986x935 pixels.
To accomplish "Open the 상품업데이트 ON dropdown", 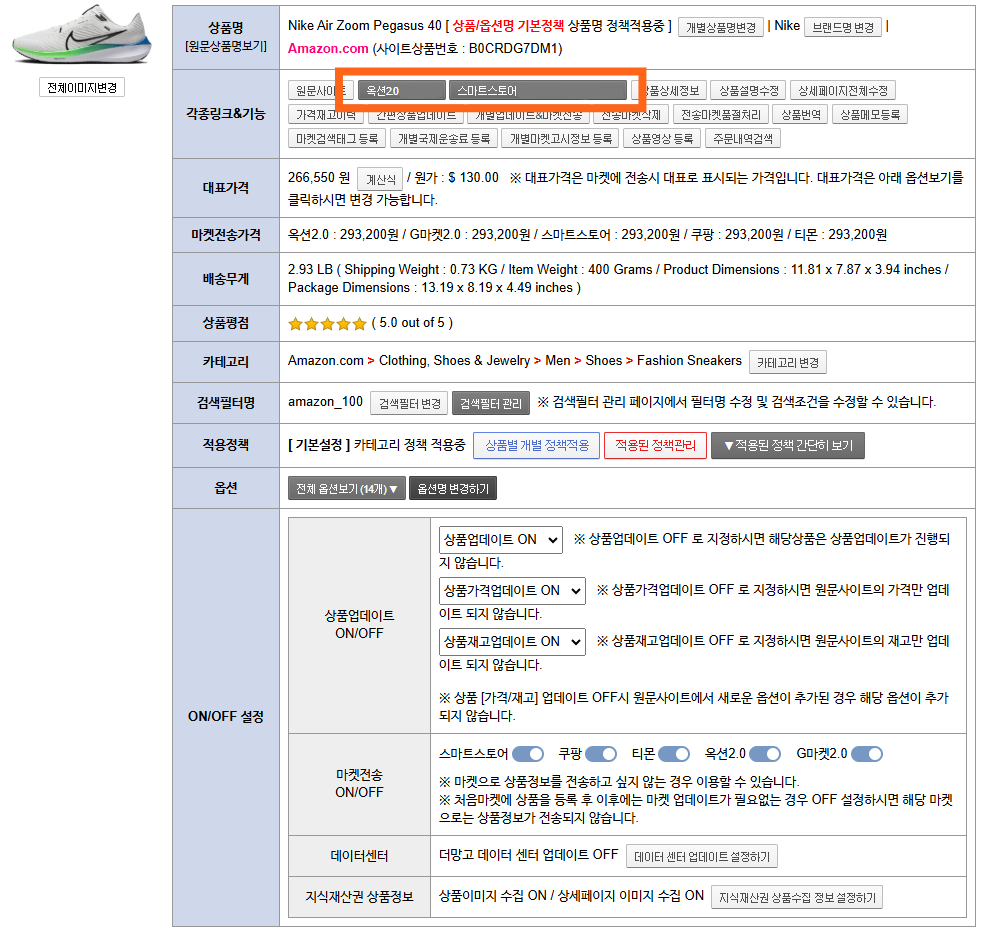I will (500, 540).
